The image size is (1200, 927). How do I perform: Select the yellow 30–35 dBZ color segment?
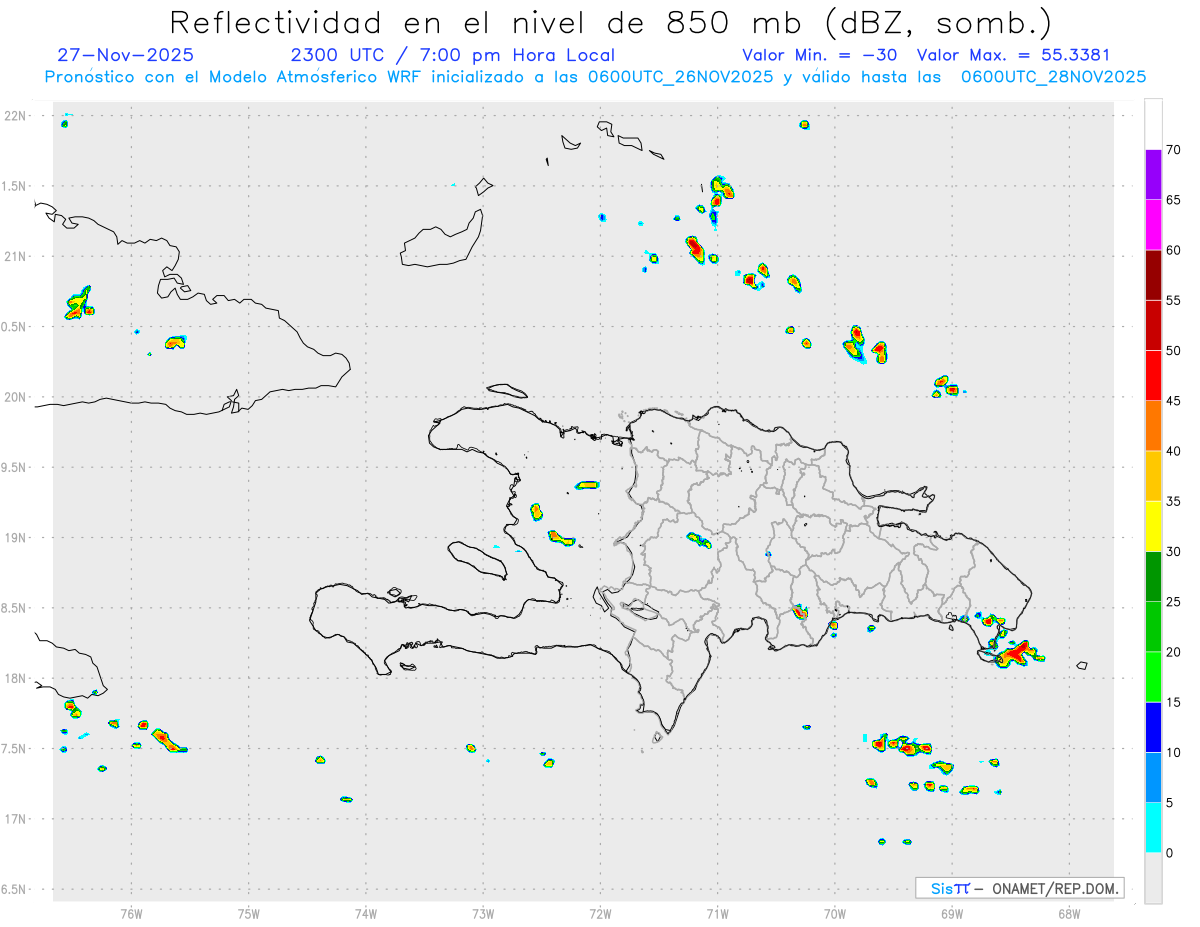coord(1153,526)
